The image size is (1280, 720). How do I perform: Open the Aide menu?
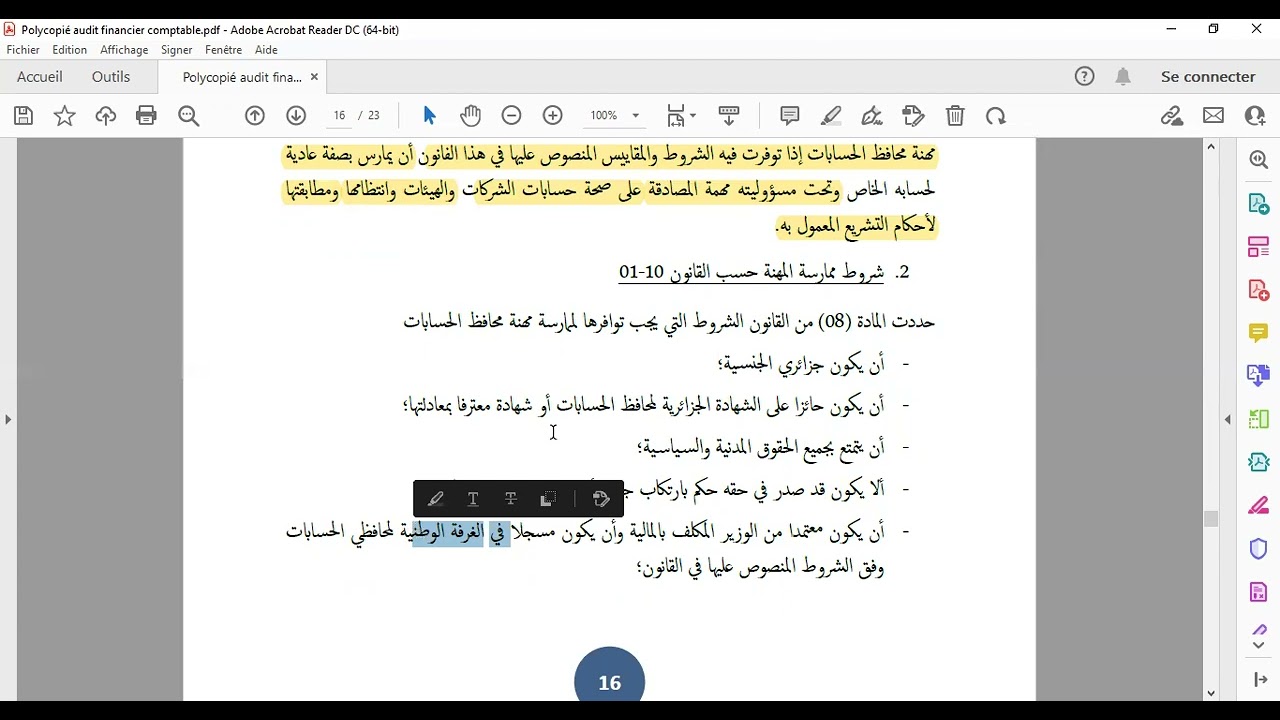pyautogui.click(x=266, y=50)
